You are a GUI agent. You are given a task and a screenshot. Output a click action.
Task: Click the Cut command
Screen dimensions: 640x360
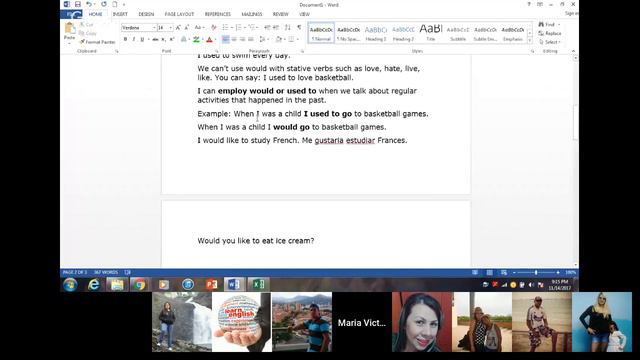tap(87, 24)
